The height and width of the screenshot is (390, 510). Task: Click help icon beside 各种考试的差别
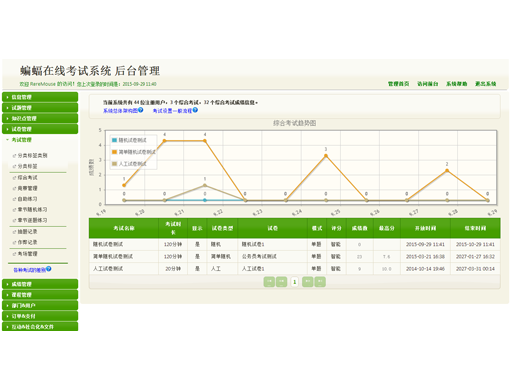(x=49, y=269)
